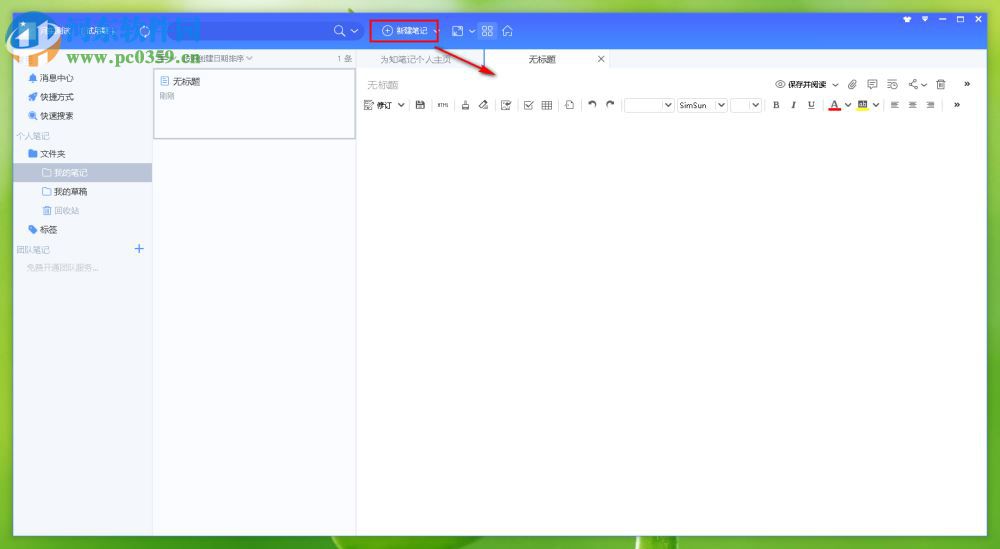Screen dimensions: 1000x549
Task: Open the highlight color picker dropdown arrow
Action: tap(876, 105)
